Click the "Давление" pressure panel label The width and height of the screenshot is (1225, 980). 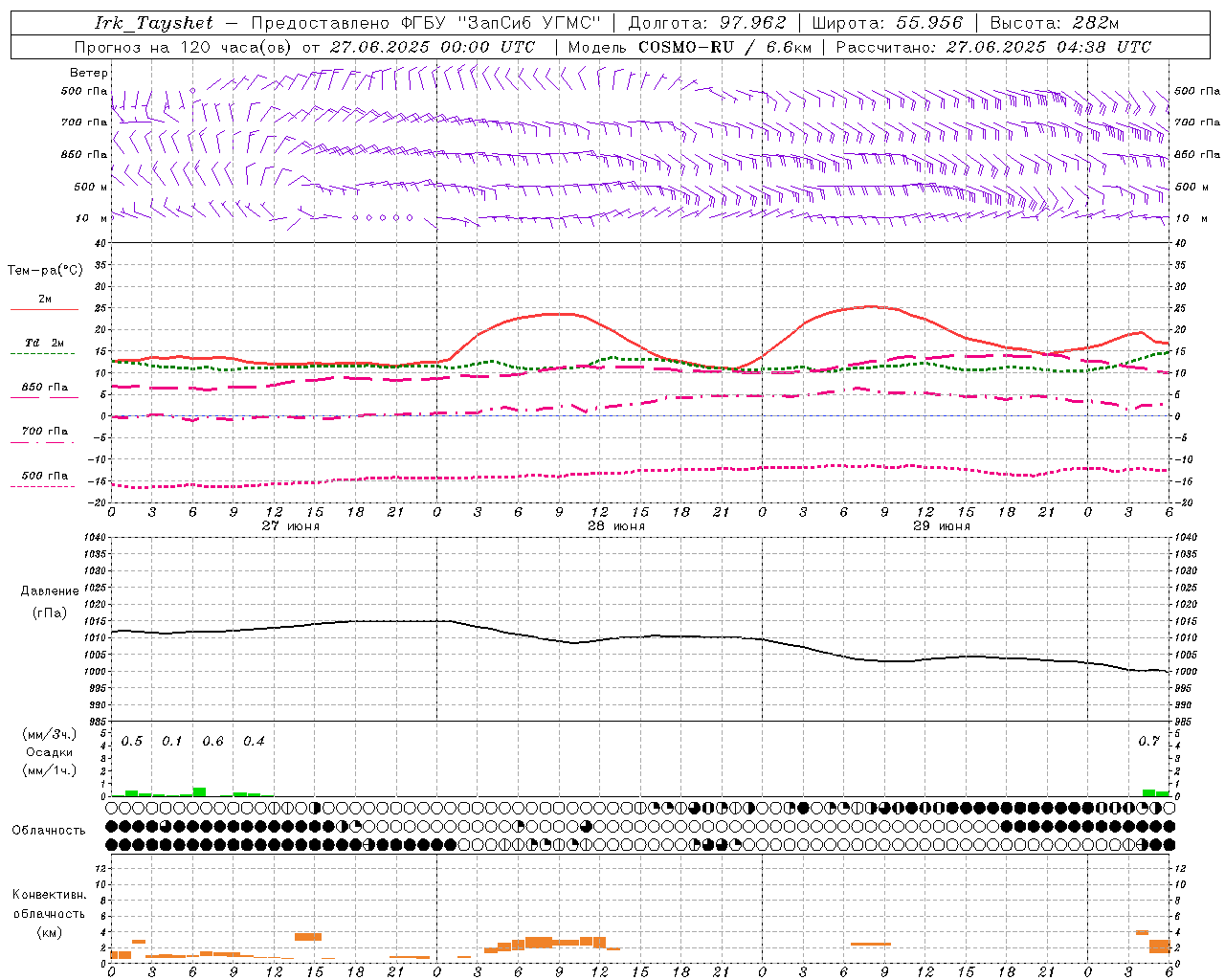coord(50,591)
